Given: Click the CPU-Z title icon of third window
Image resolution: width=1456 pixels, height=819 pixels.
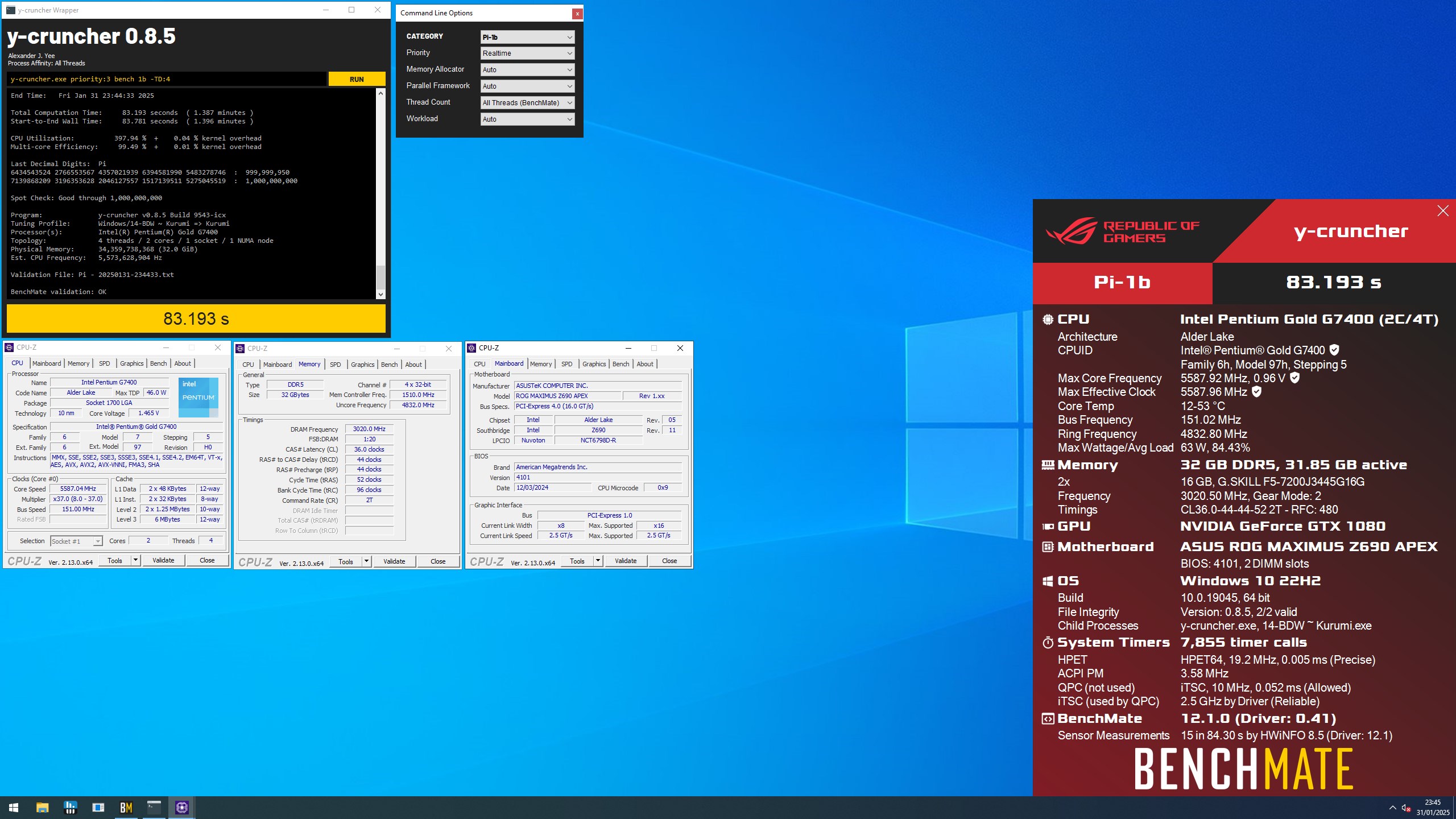Looking at the screenshot, I should (x=471, y=348).
